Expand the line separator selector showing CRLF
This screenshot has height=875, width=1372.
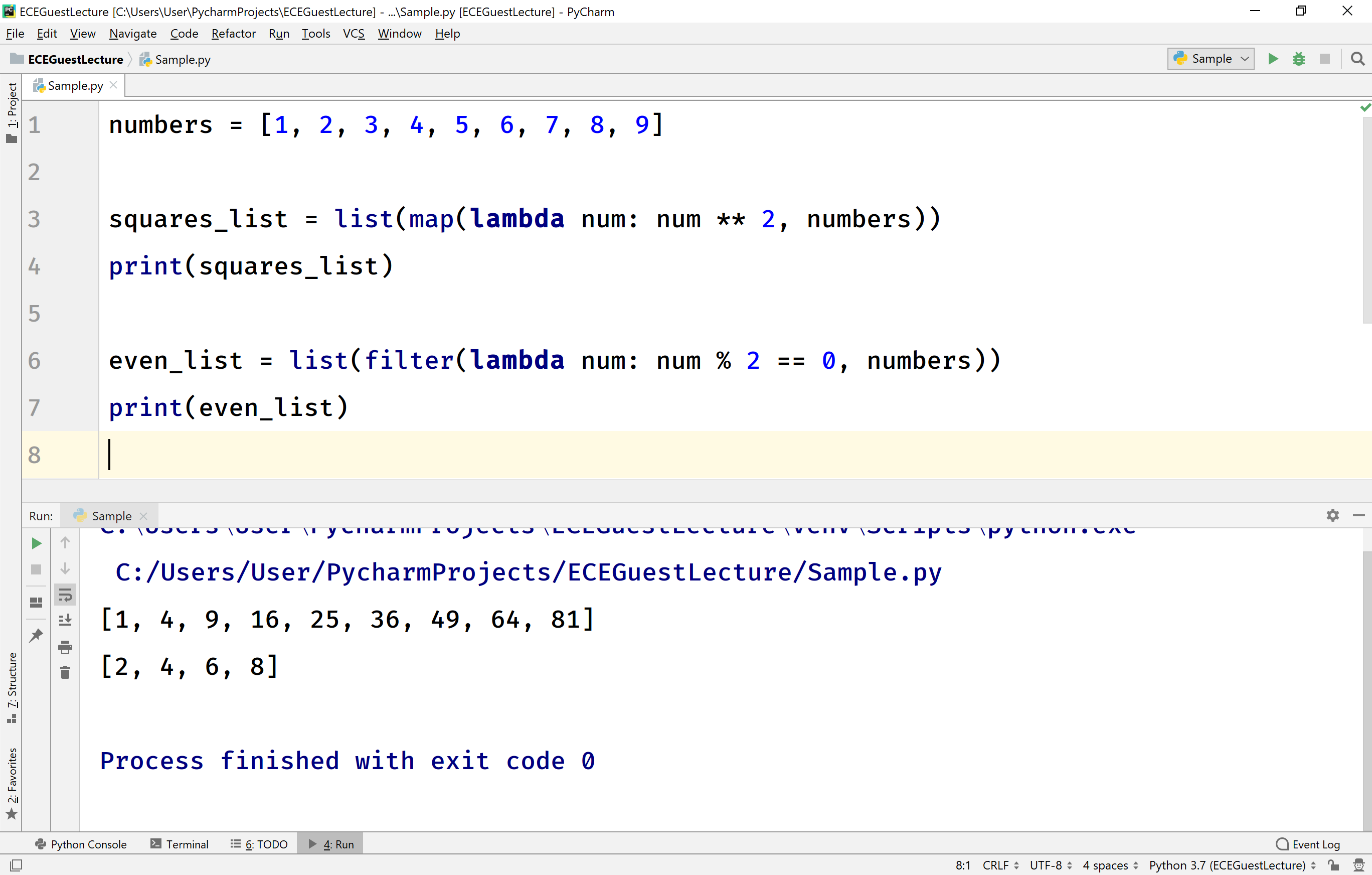(x=999, y=865)
